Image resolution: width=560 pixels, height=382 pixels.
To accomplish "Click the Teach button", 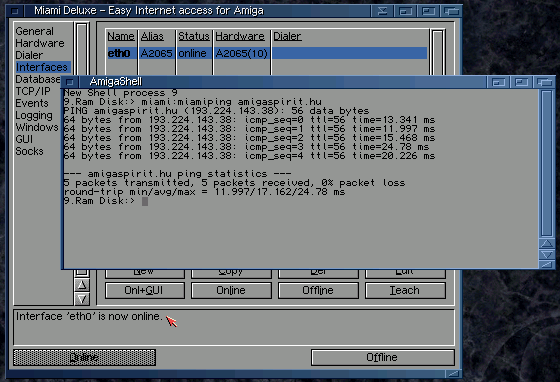I will pos(405,291).
